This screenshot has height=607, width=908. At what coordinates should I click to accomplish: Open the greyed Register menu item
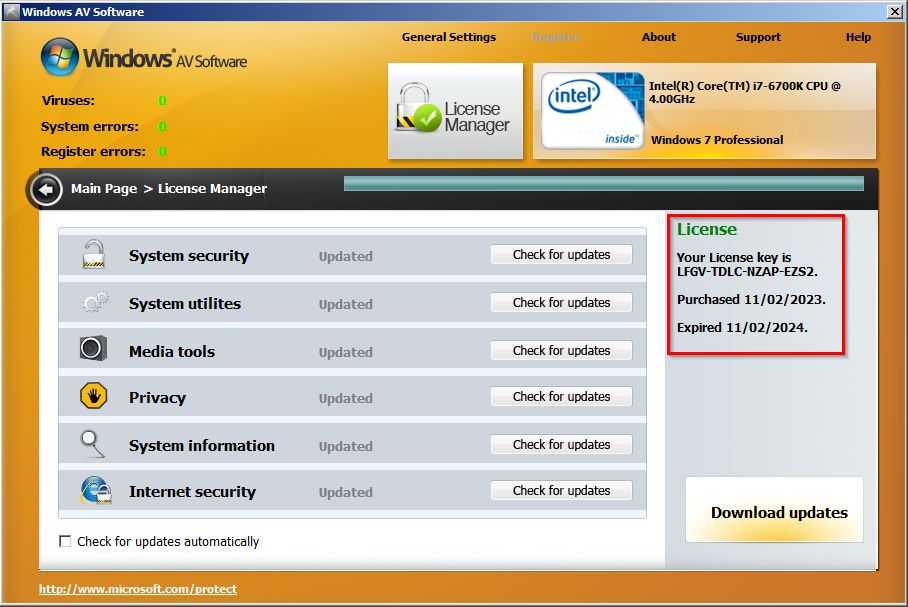pos(556,37)
